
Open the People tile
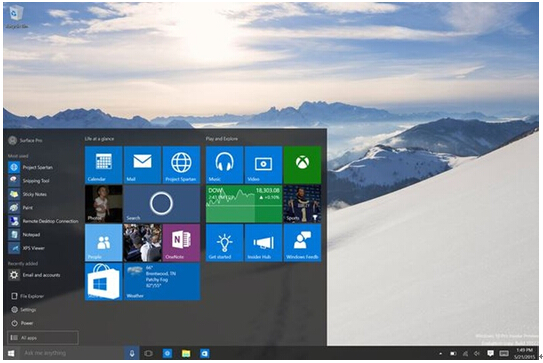point(104,242)
